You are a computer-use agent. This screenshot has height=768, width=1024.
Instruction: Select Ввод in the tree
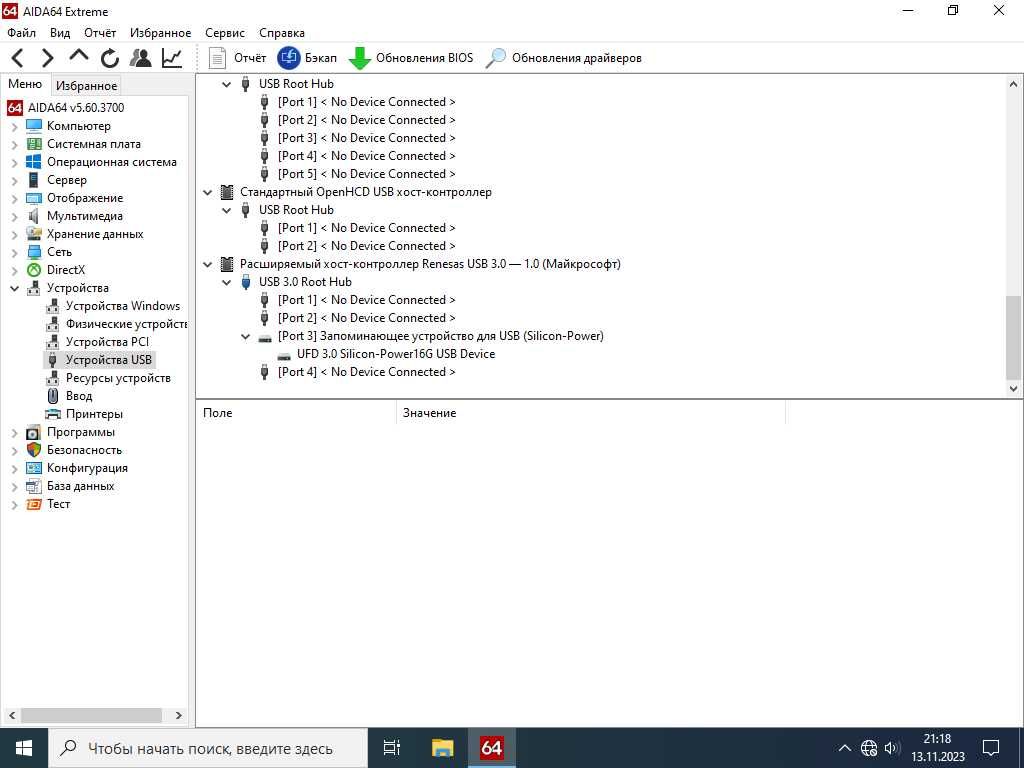(79, 396)
